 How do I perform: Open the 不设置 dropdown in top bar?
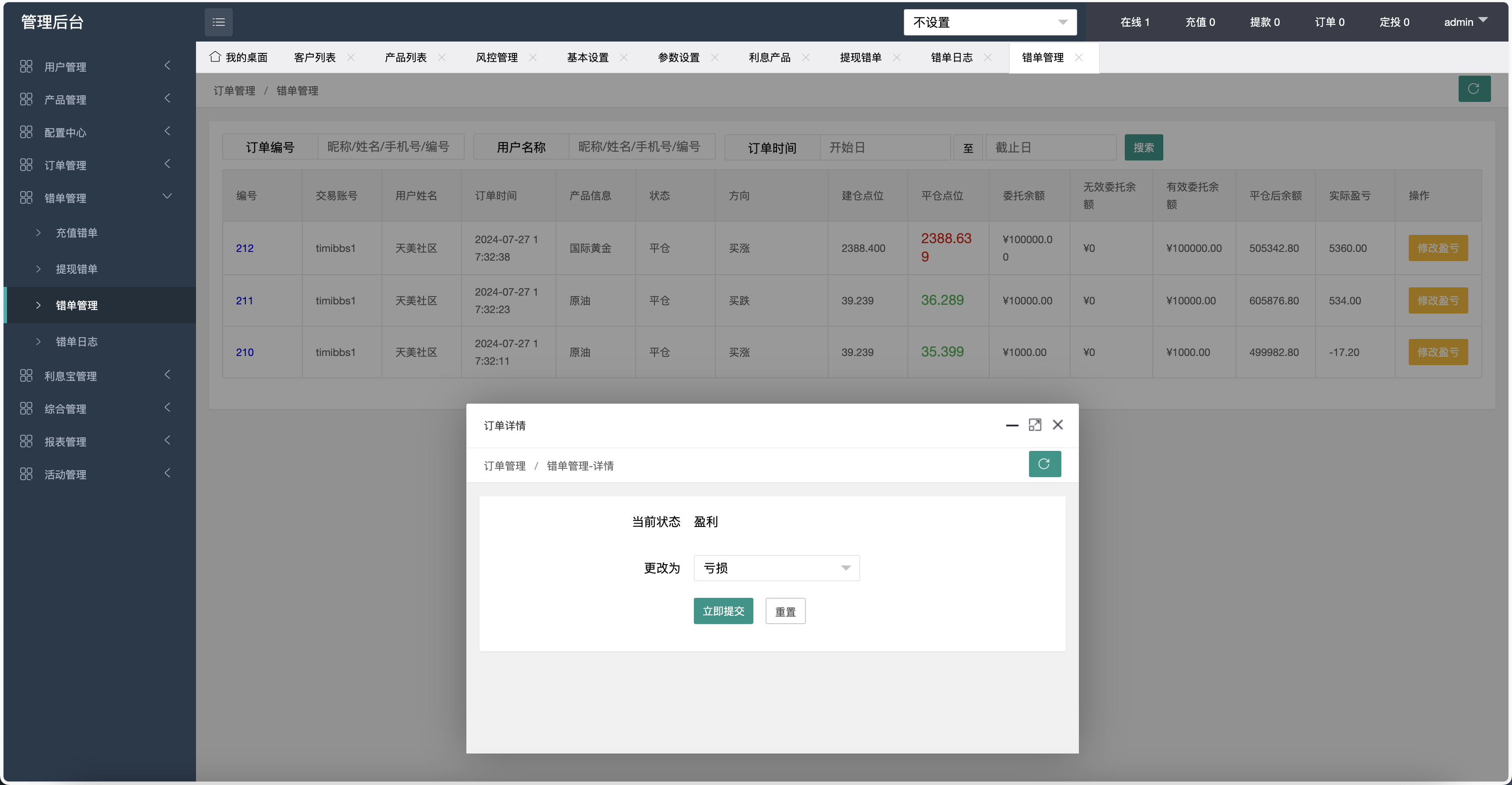click(990, 22)
